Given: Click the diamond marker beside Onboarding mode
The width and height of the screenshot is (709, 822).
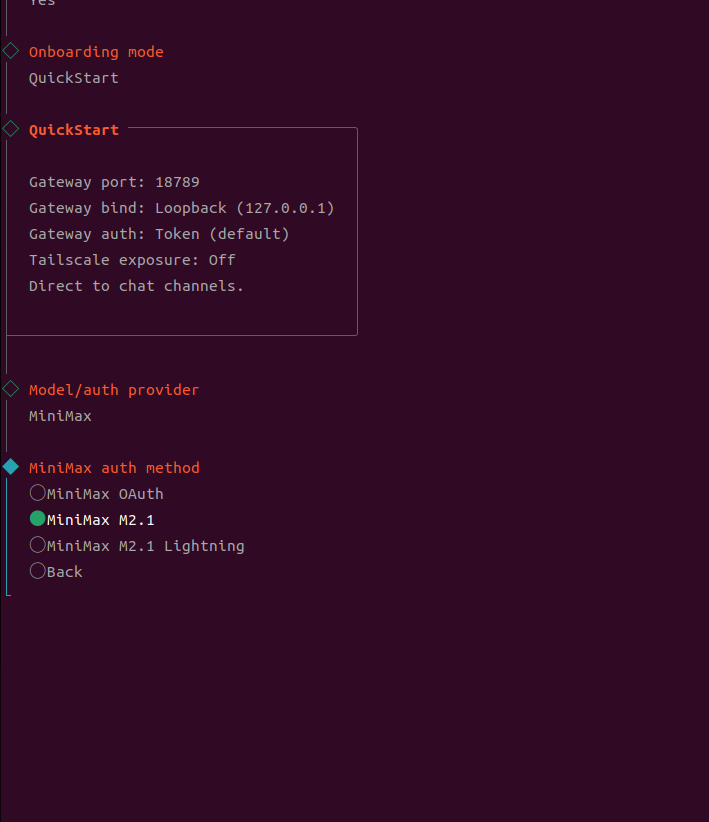Looking at the screenshot, I should pyautogui.click(x=10, y=50).
